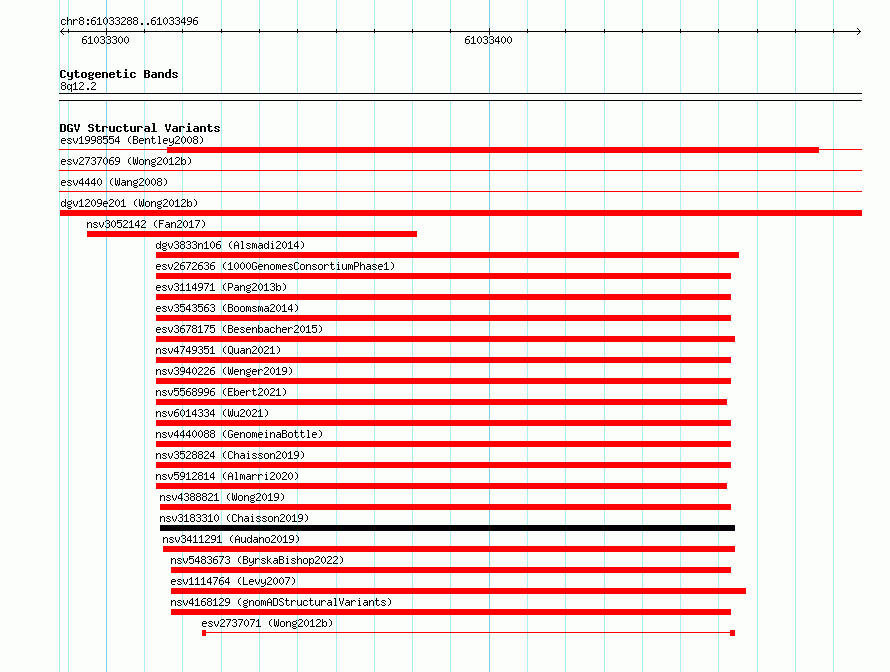Click the chr8:61033288..61033496 position text

pos(129,21)
